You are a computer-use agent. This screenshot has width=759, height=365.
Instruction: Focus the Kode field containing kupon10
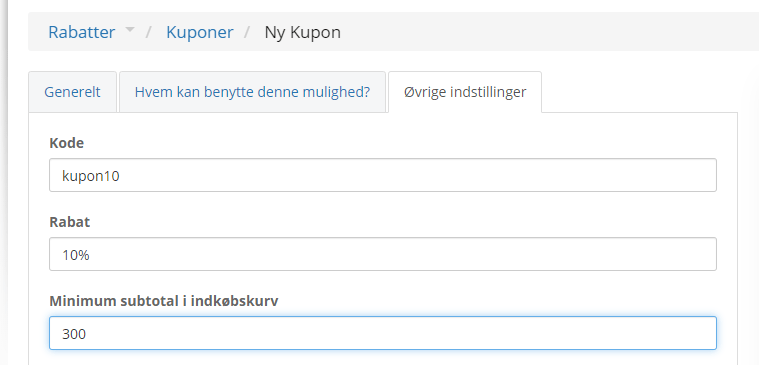pos(383,175)
